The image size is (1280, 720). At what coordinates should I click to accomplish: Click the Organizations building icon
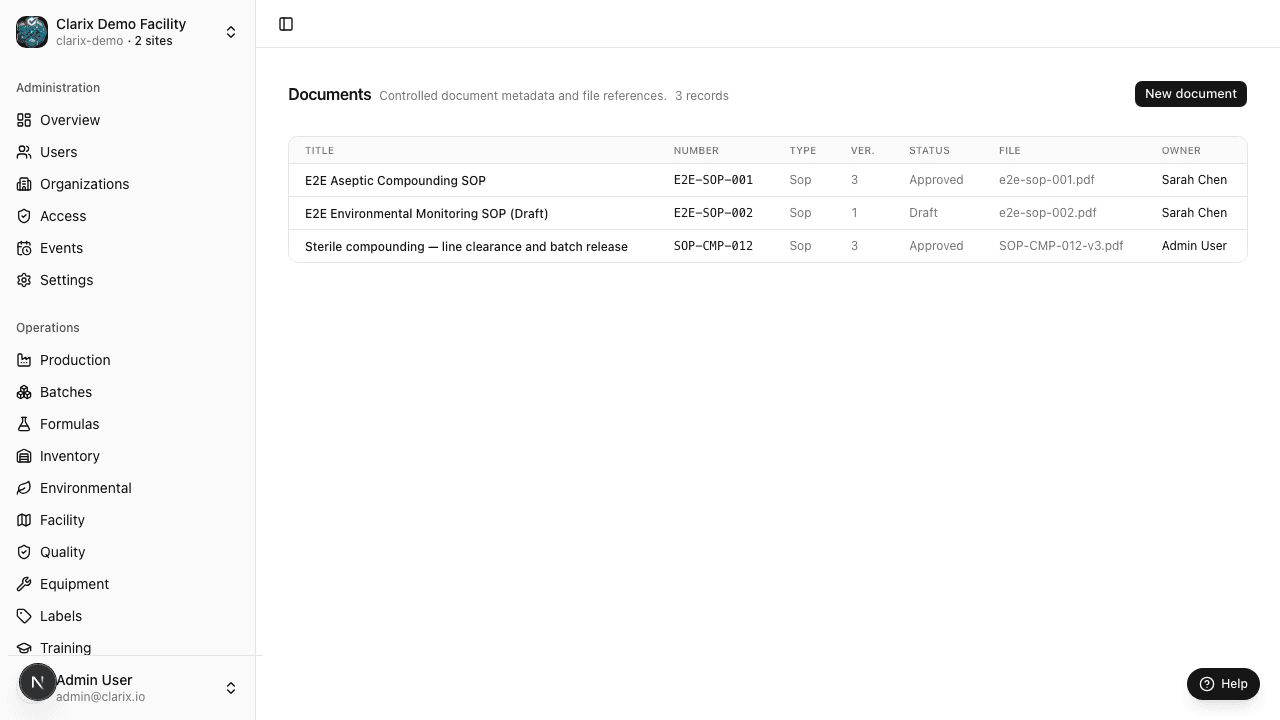click(24, 184)
